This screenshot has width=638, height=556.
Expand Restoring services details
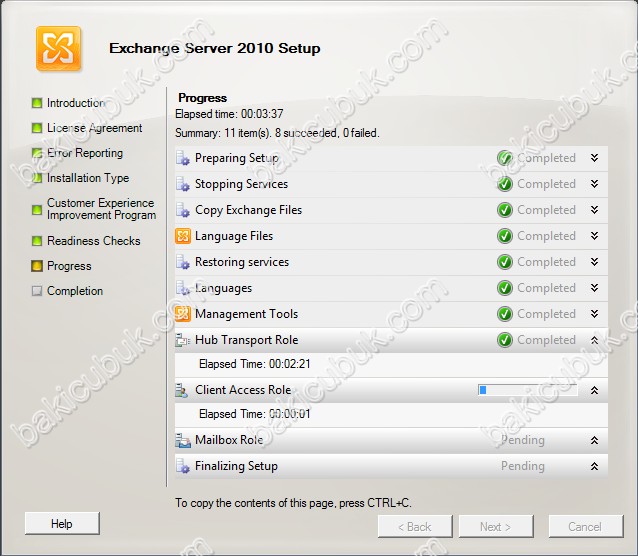coord(594,262)
